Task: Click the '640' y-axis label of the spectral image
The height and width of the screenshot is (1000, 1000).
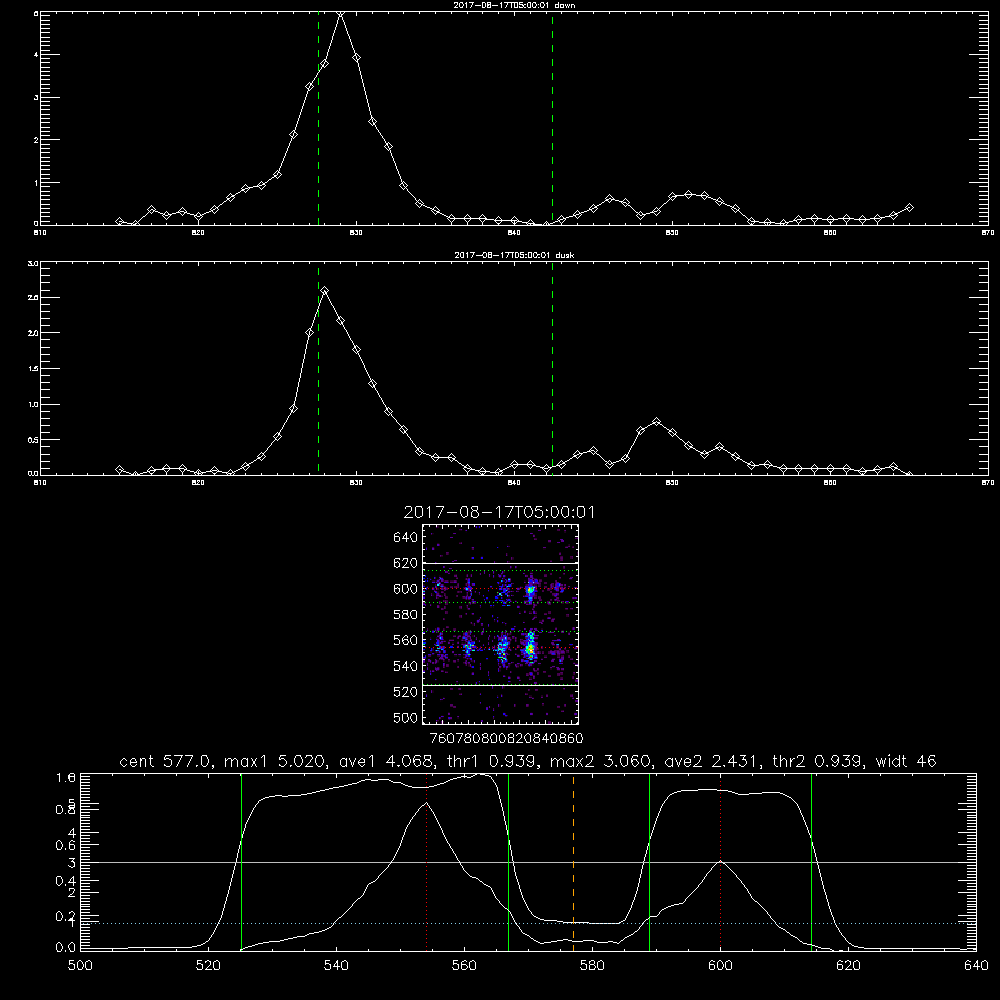Action: 406,538
